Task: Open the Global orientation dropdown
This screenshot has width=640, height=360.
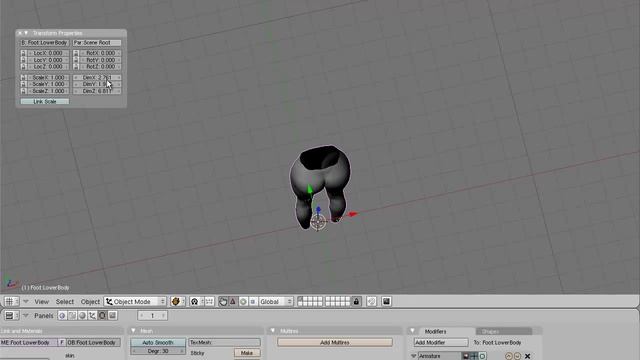Action: (276, 302)
